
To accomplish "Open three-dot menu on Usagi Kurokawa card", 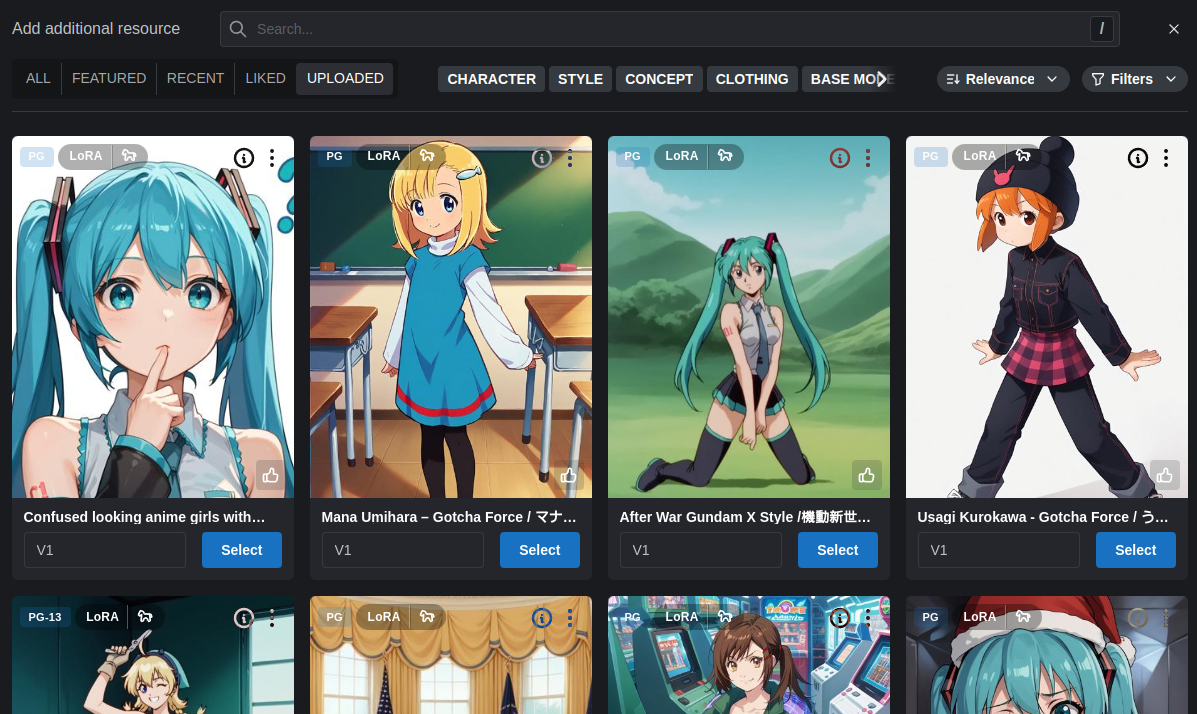I will coord(1166,158).
